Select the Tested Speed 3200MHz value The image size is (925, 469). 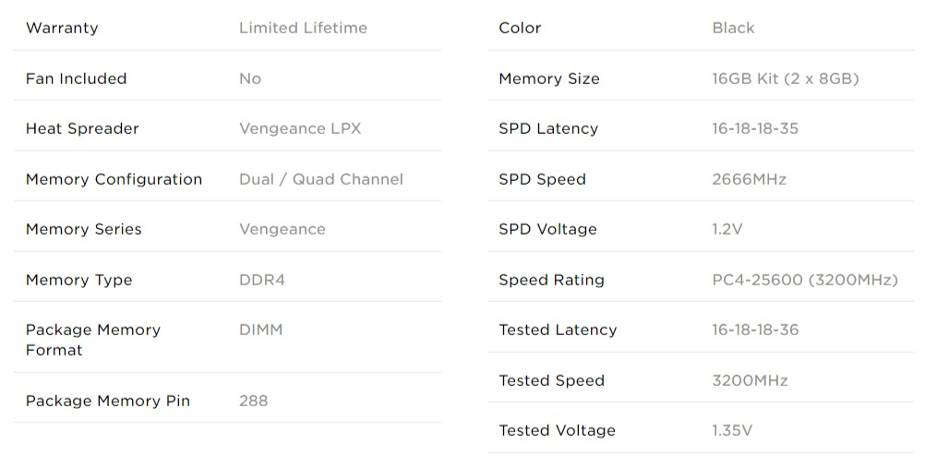(x=750, y=381)
